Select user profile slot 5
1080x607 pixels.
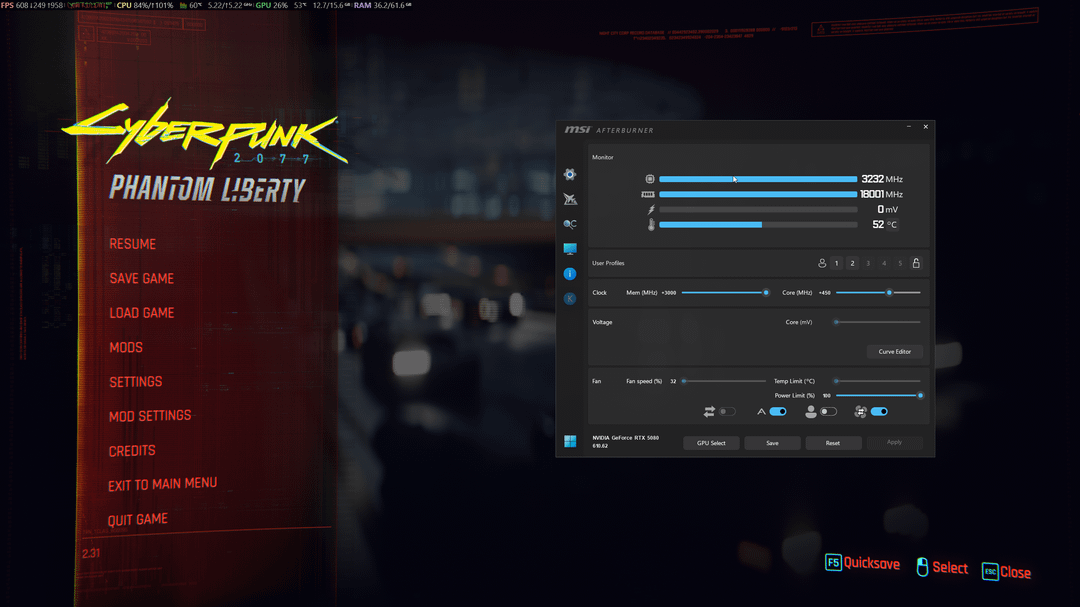(x=900, y=263)
